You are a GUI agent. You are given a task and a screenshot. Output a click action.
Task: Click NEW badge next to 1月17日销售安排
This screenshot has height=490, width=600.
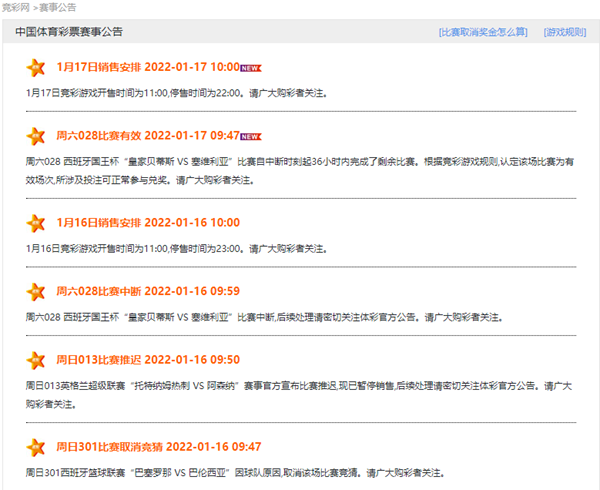point(251,68)
